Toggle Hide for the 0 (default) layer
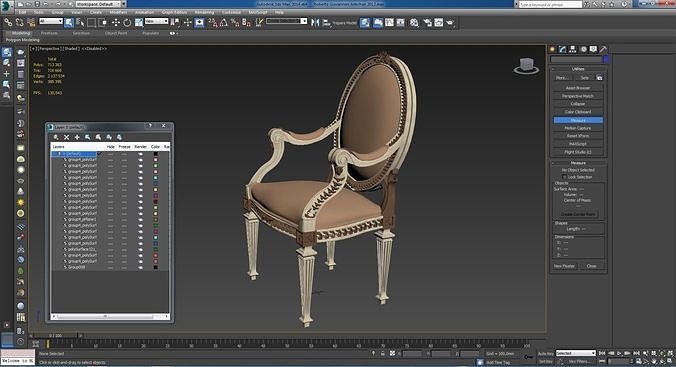Screen dimensions: 676x367 click(110, 154)
